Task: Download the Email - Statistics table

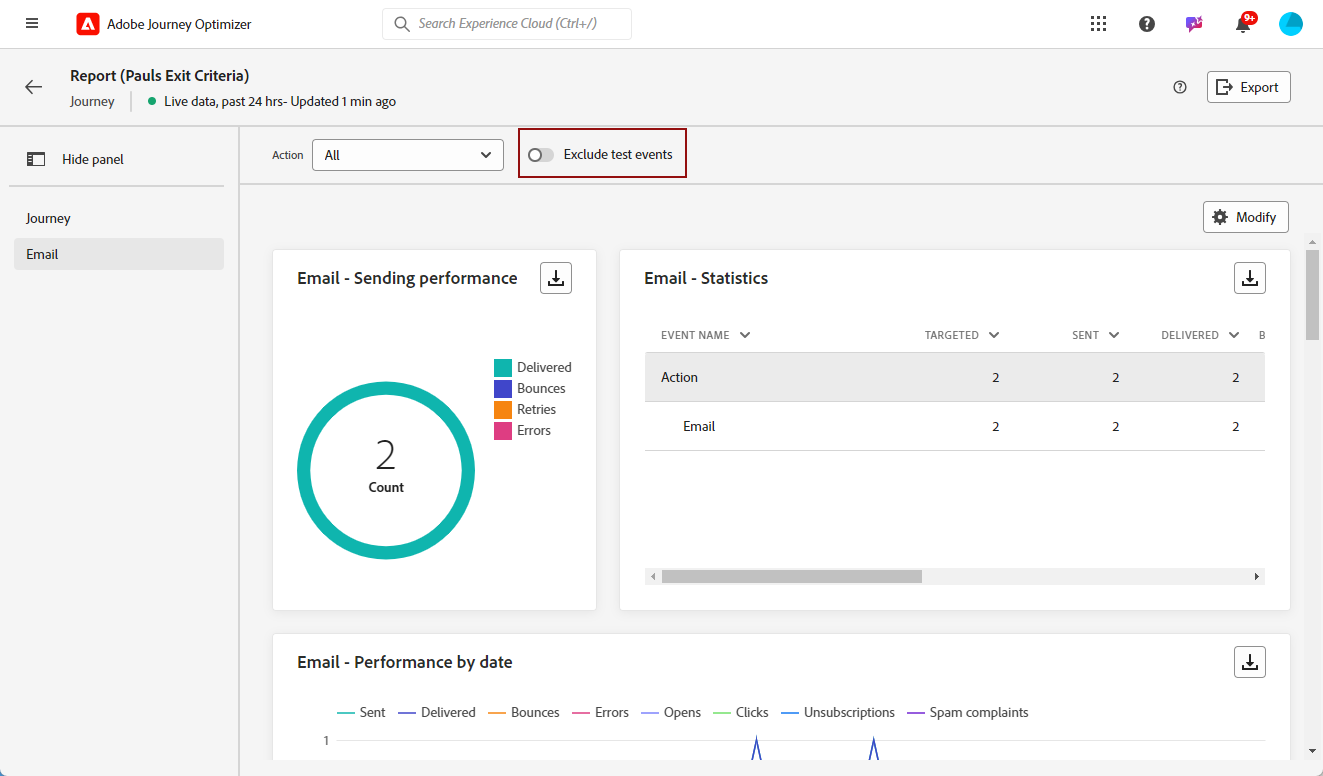Action: click(x=1249, y=278)
